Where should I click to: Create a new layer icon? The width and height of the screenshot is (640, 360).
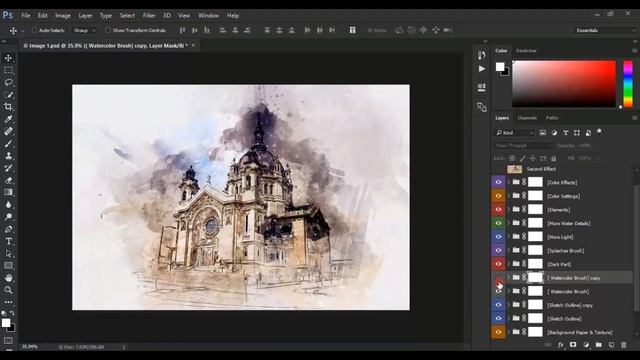611,345
